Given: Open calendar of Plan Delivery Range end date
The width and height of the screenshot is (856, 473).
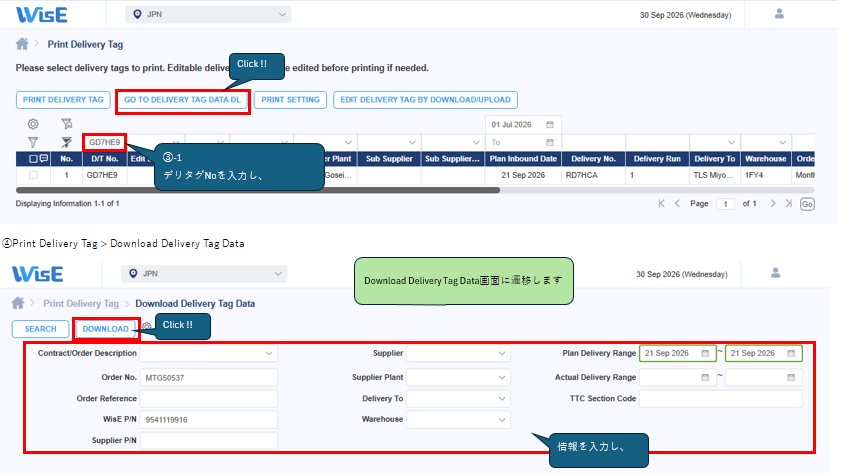Looking at the screenshot, I should [791, 353].
